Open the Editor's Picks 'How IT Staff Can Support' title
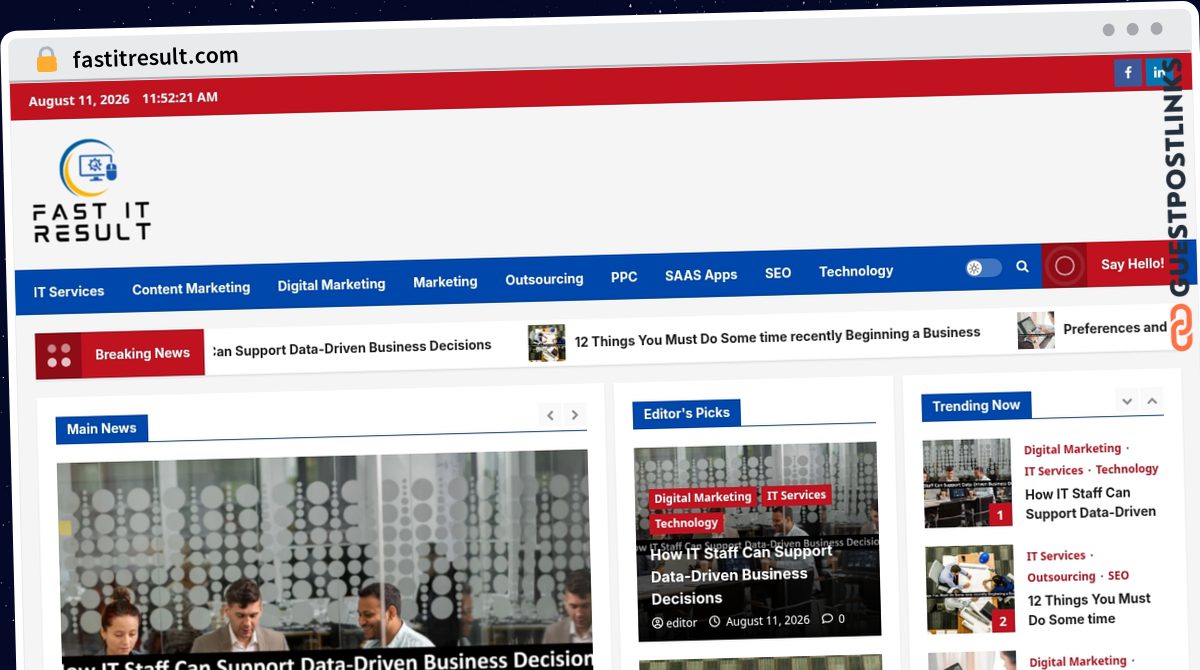1200x670 pixels. (741, 575)
